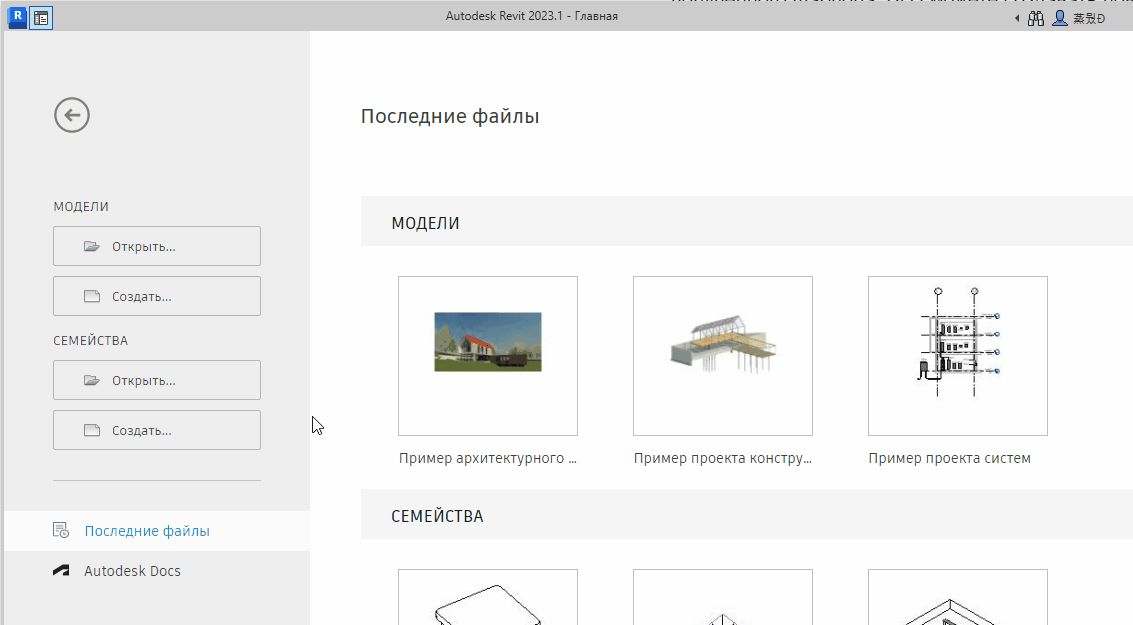Open the binoculars search icon

[1036, 19]
